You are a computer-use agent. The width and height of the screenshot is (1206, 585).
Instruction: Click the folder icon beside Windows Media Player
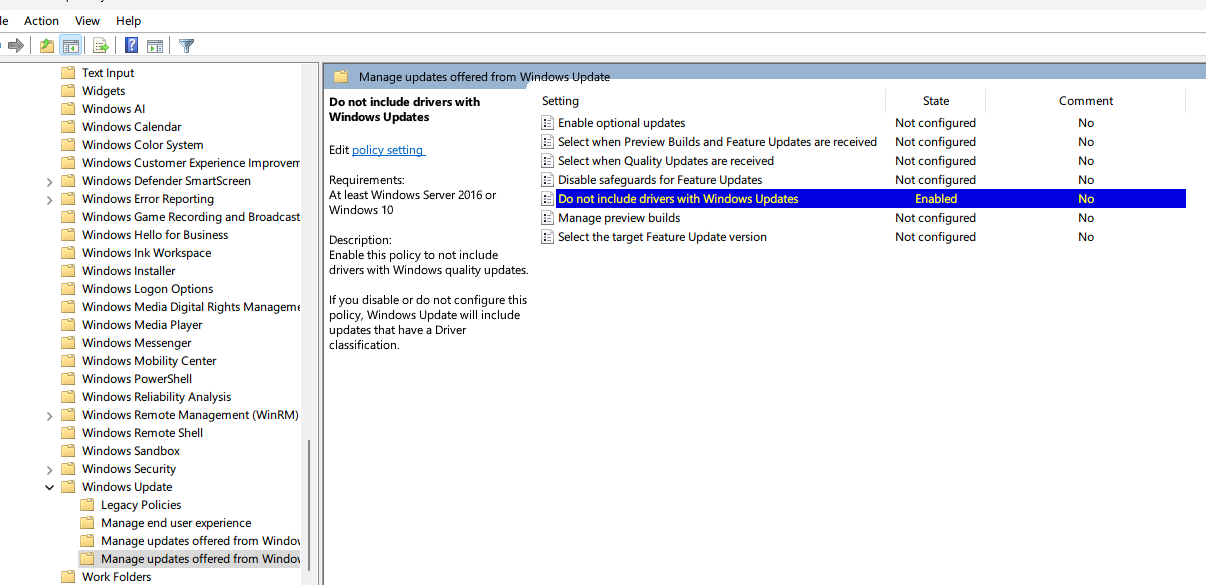pos(68,325)
